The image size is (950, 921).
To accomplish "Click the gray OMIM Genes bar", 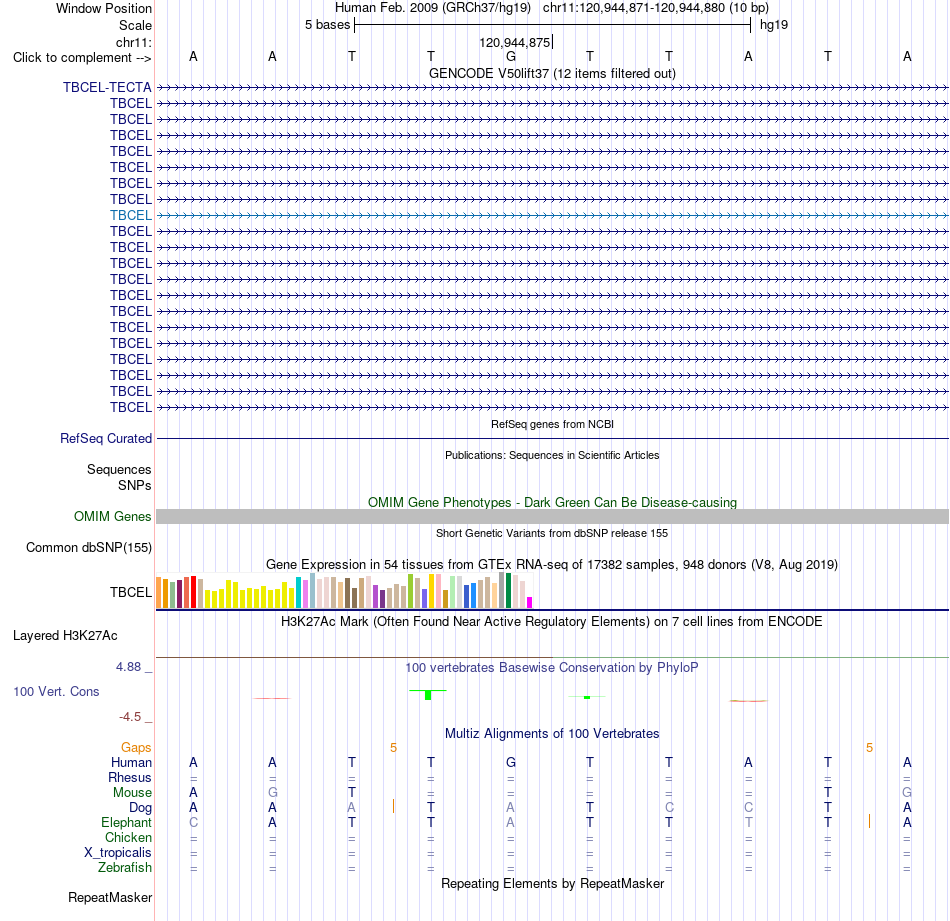I will (552, 516).
